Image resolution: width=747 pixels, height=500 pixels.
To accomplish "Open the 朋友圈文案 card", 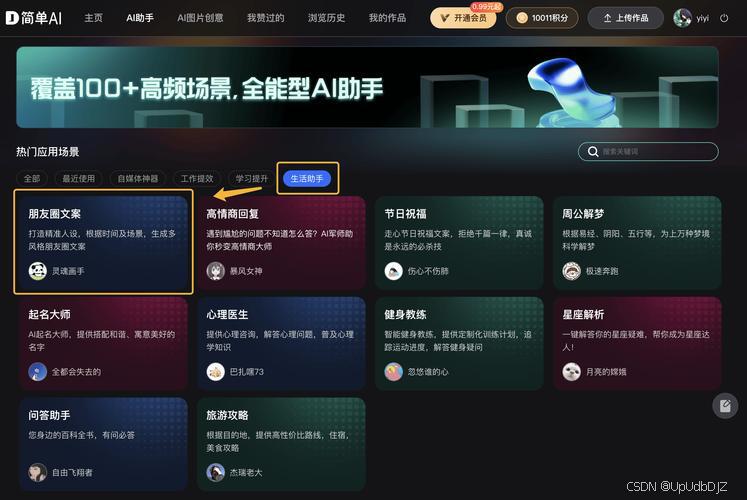I will point(103,242).
